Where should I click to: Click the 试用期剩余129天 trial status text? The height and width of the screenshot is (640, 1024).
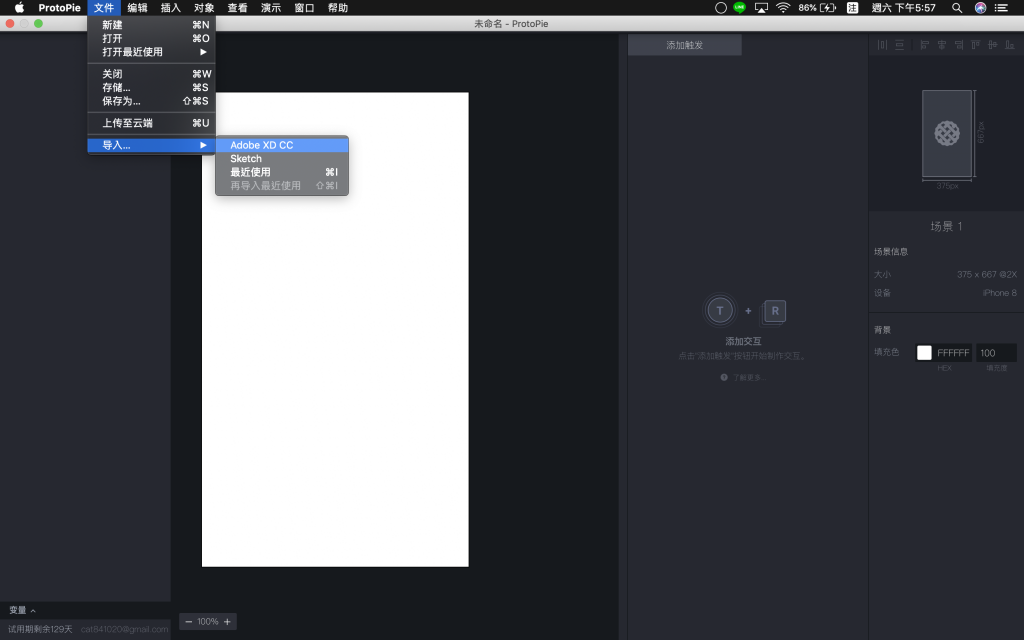pyautogui.click(x=40, y=630)
